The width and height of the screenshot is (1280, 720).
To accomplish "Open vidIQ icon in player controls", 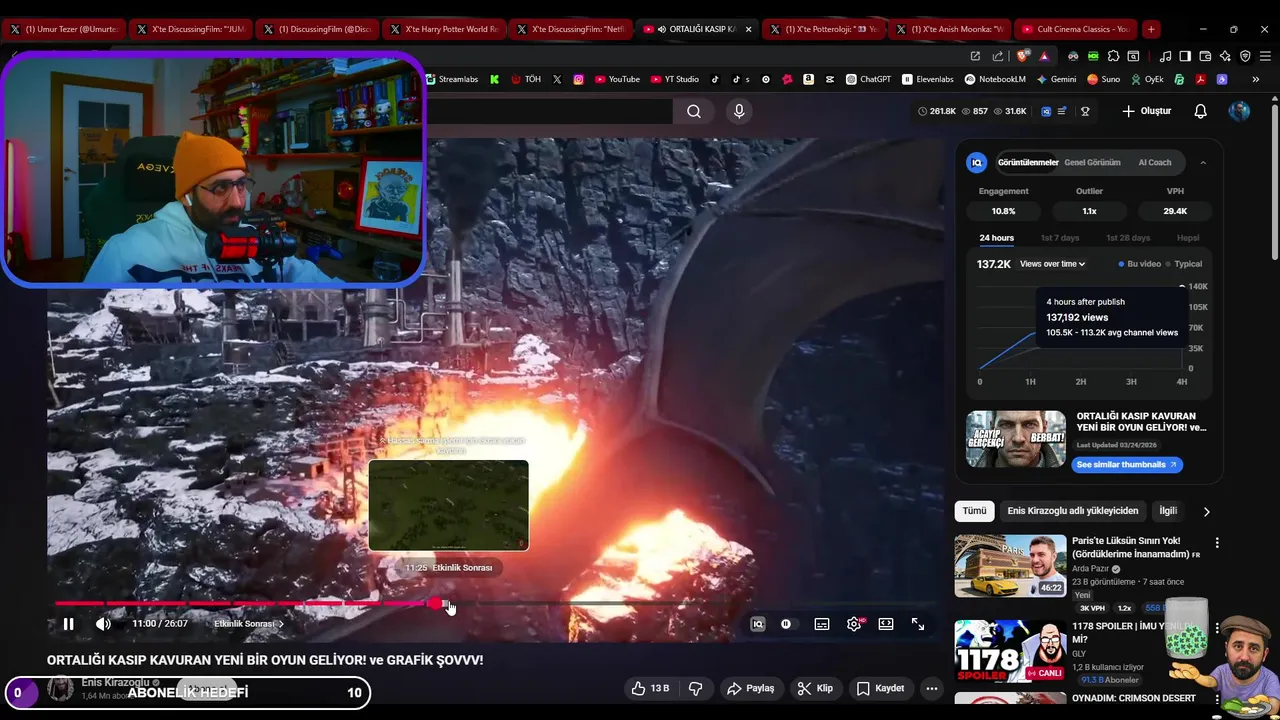I will pyautogui.click(x=757, y=624).
